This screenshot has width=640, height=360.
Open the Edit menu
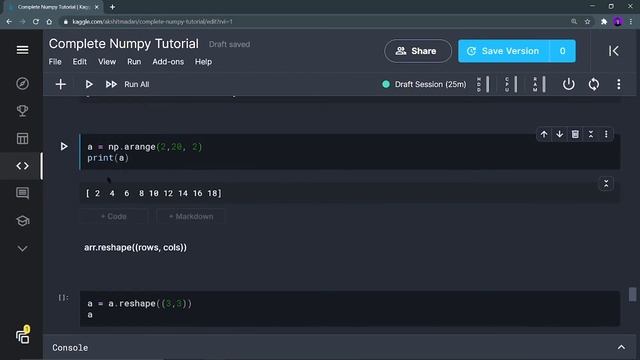tap(80, 62)
